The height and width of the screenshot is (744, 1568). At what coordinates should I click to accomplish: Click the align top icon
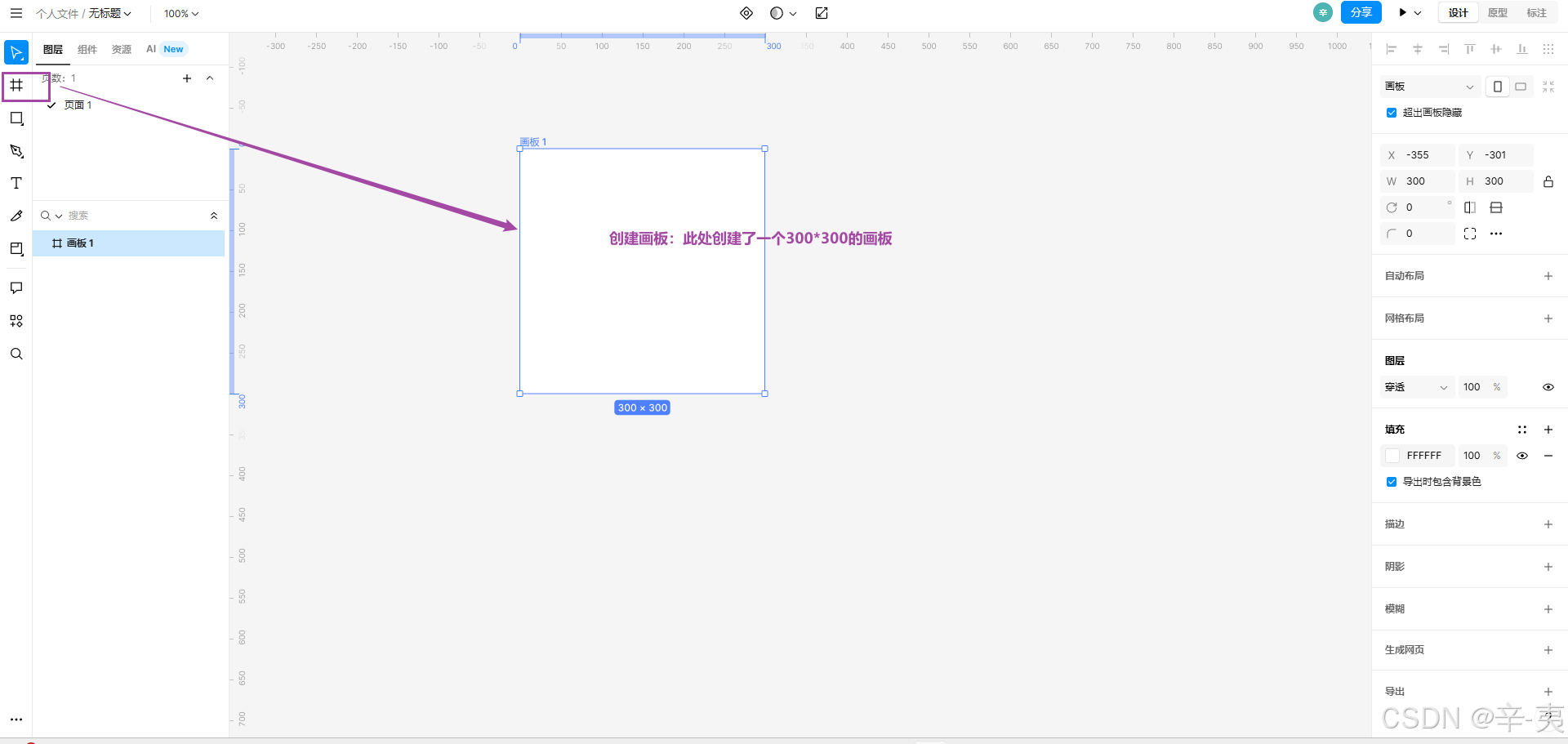point(1470,49)
